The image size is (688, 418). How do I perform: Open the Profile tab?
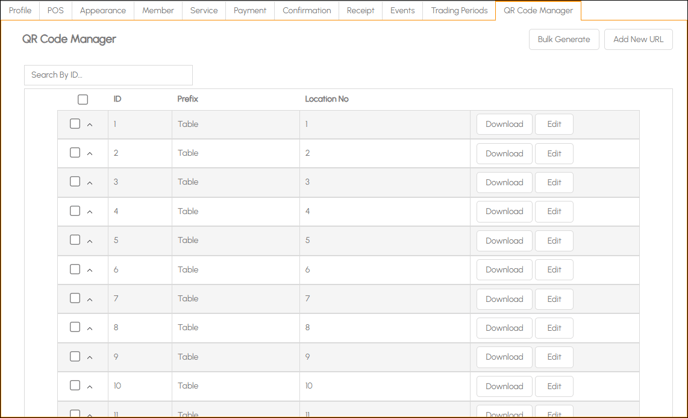[x=20, y=11]
